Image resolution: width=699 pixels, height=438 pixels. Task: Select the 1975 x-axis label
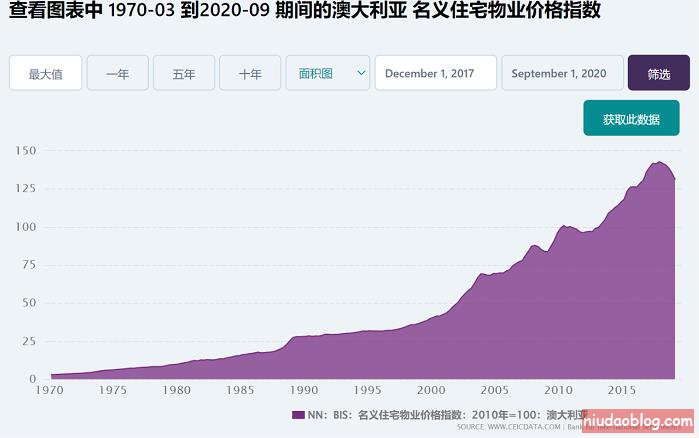point(113,390)
